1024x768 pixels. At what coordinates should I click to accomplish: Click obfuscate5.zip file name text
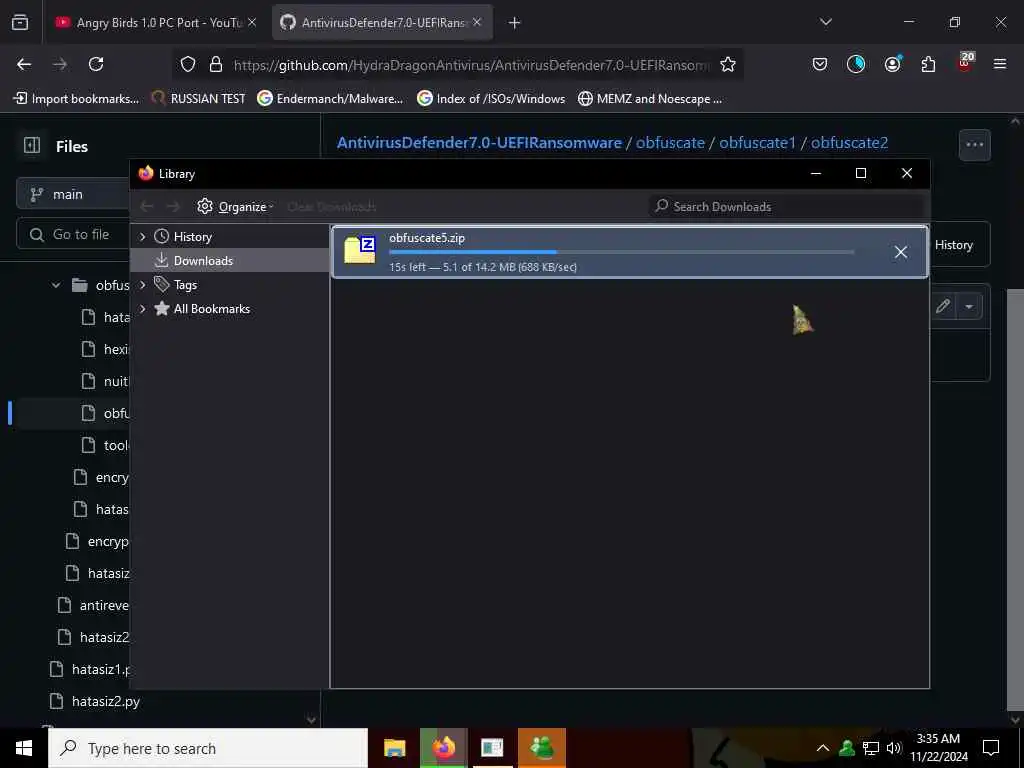[427, 238]
